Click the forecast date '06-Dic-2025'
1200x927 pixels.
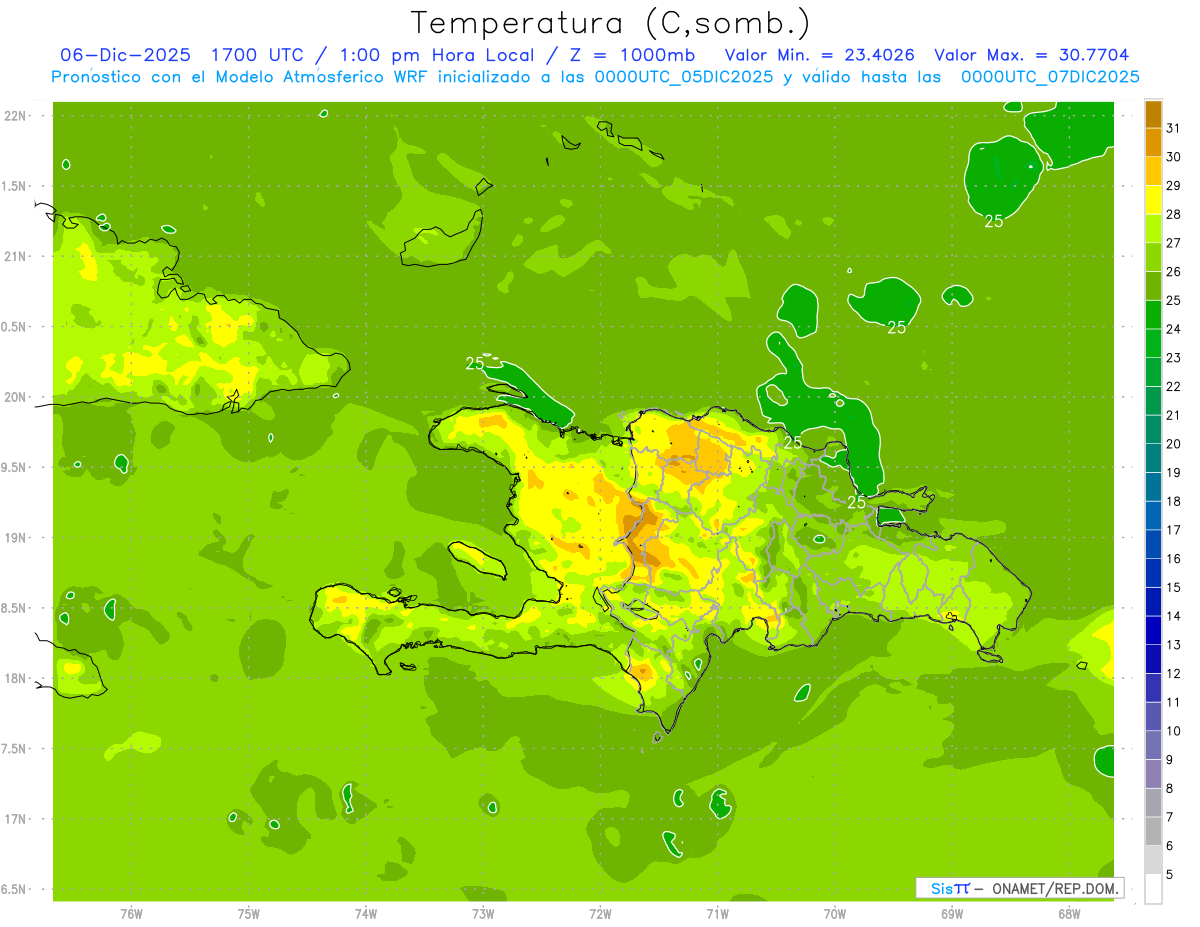click(x=125, y=55)
